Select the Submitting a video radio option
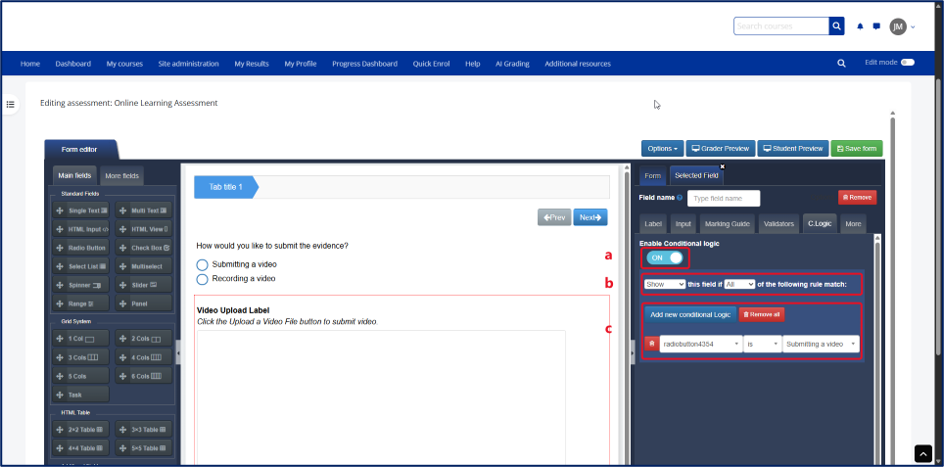Screen dimensions: 944x467 (x=202, y=265)
